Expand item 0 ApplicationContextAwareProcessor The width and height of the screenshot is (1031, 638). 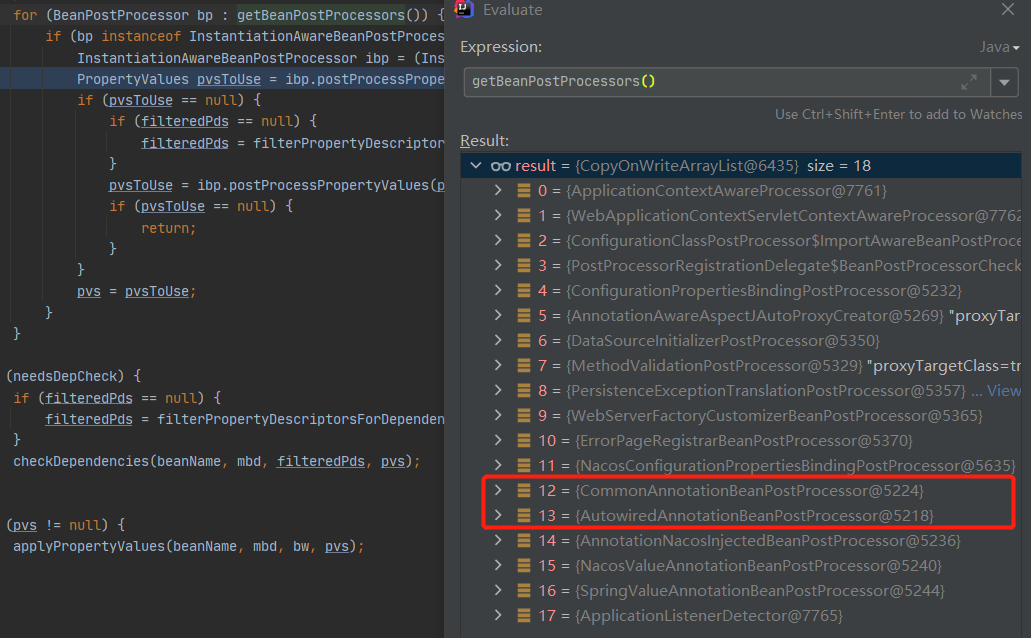click(498, 190)
